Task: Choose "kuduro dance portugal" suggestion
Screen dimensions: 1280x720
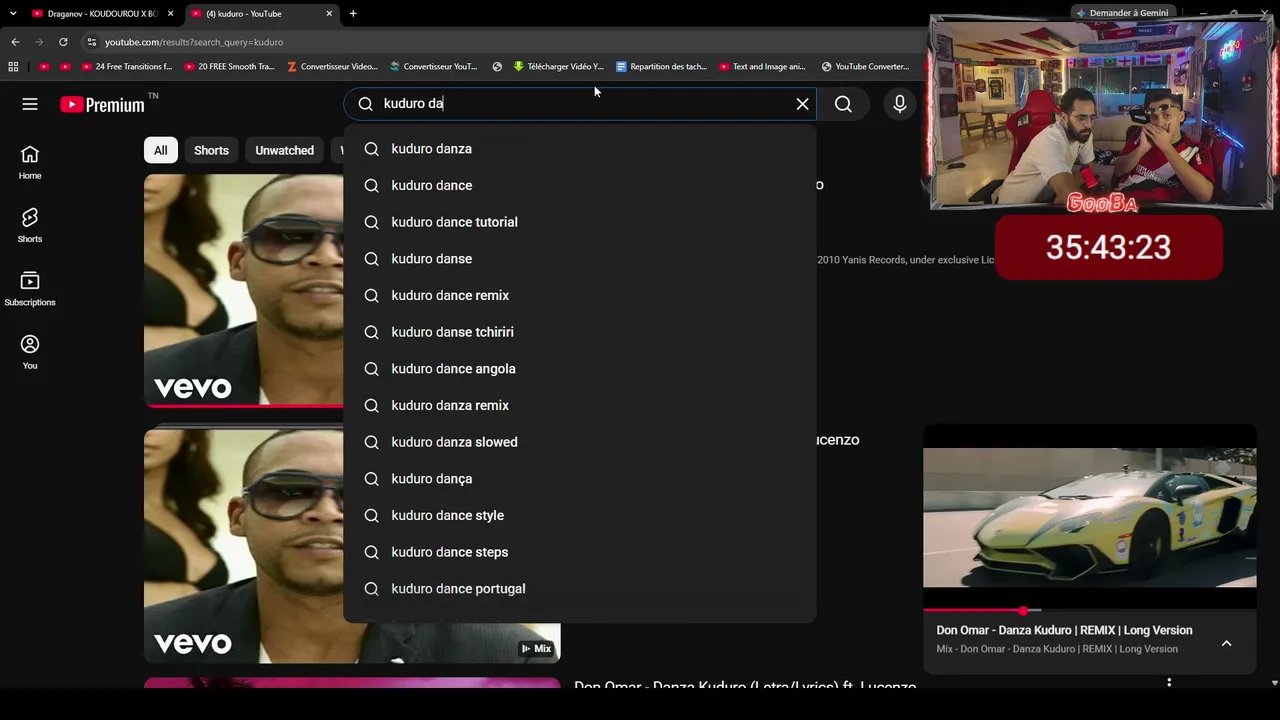Action: (x=580, y=589)
